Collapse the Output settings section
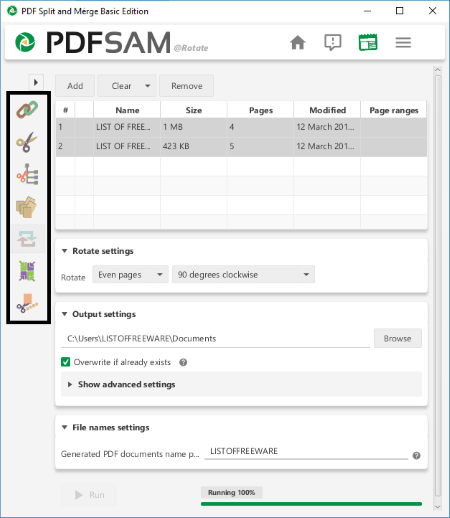 tap(65, 314)
